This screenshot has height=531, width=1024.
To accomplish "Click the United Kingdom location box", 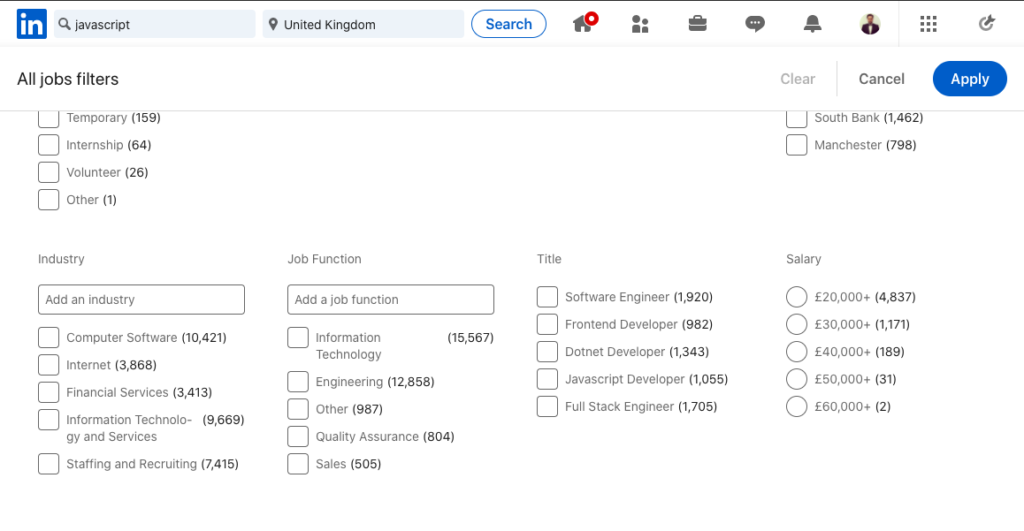I will 363,24.
